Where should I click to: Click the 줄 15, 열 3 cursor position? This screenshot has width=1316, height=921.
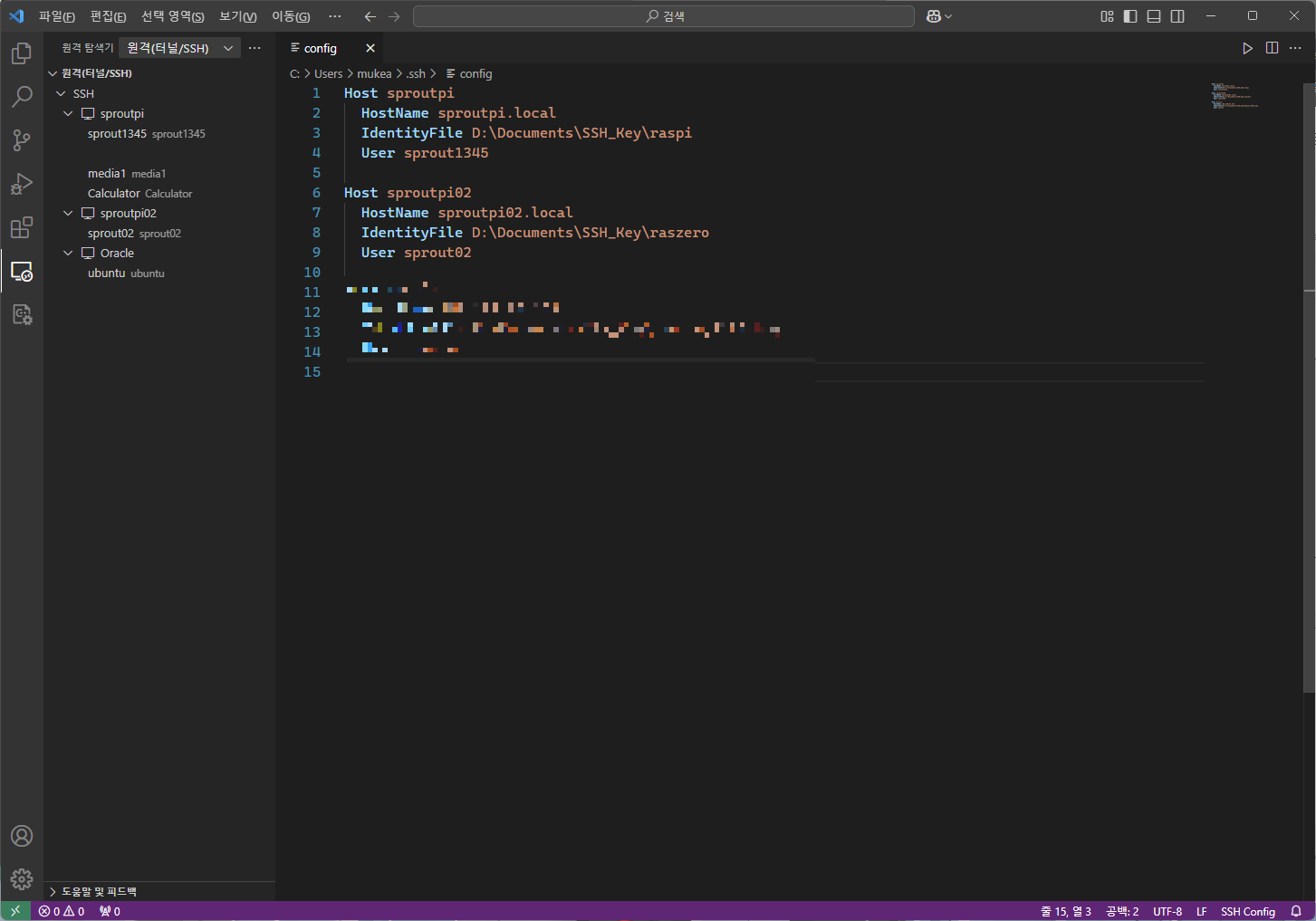pyautogui.click(x=1065, y=911)
